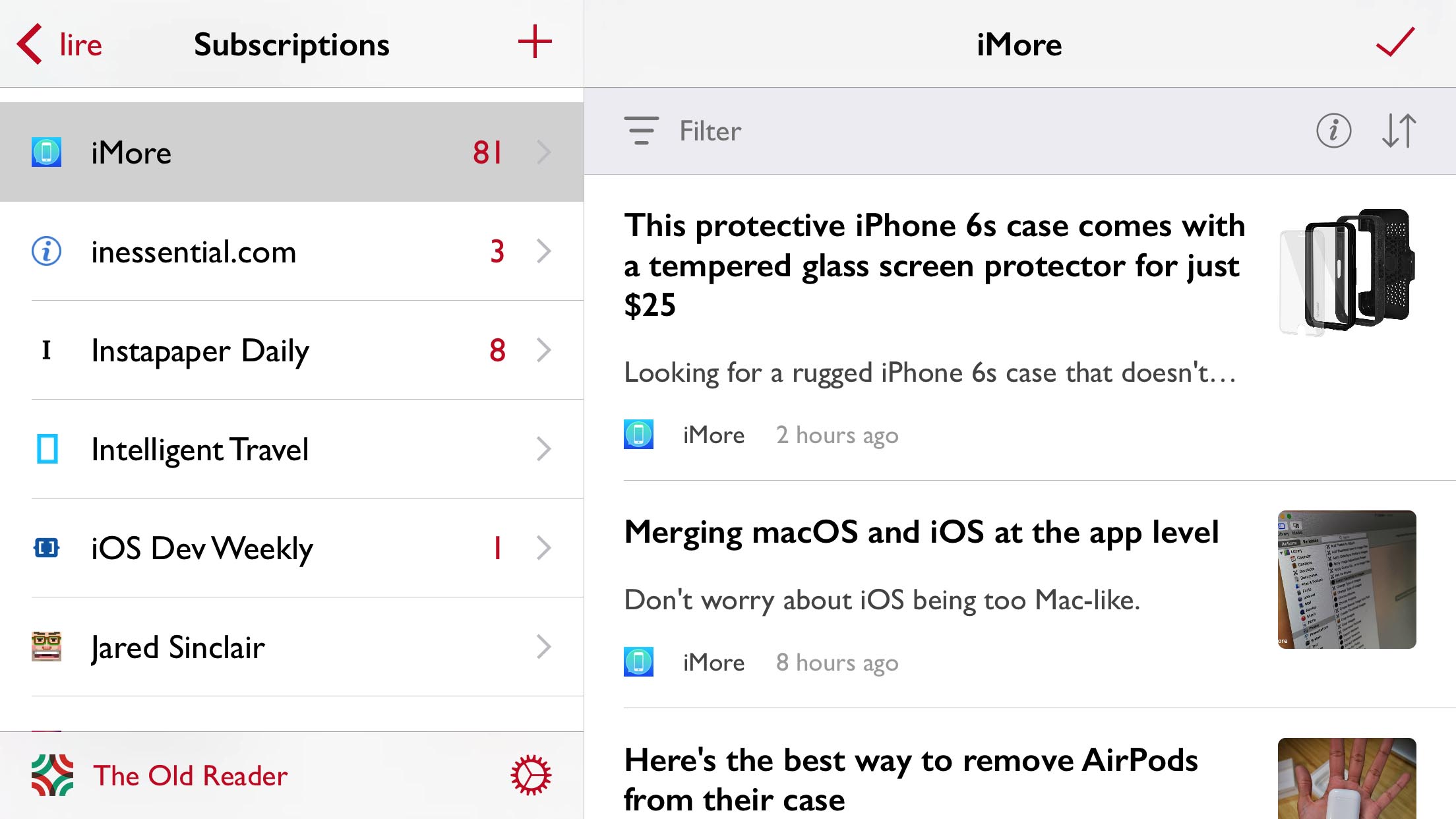This screenshot has width=1456, height=819.
Task: Expand Jared Sinclair with its chevron
Action: (x=543, y=646)
